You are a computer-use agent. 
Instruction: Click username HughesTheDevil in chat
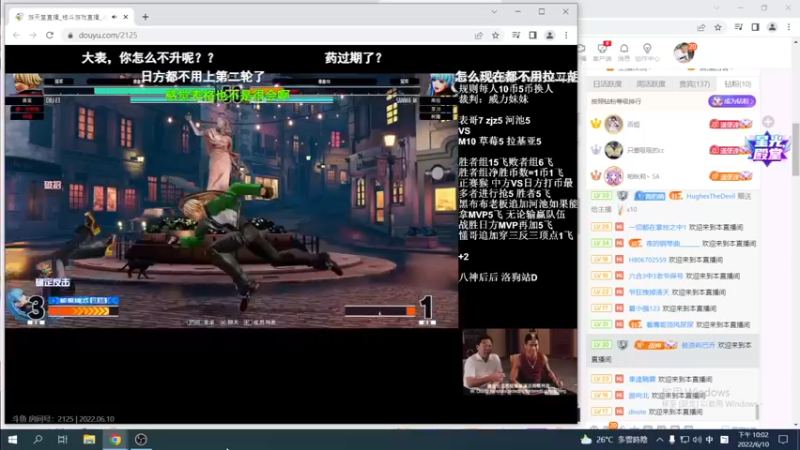pyautogui.click(x=710, y=196)
